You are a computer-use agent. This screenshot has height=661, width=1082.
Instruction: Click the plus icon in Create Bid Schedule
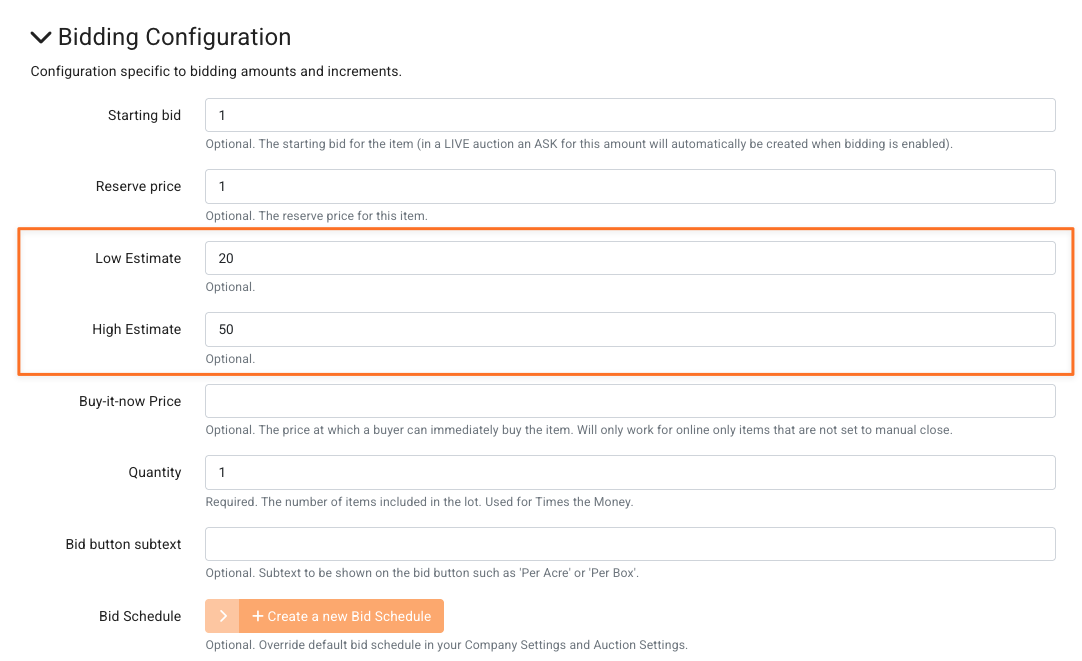coord(258,616)
